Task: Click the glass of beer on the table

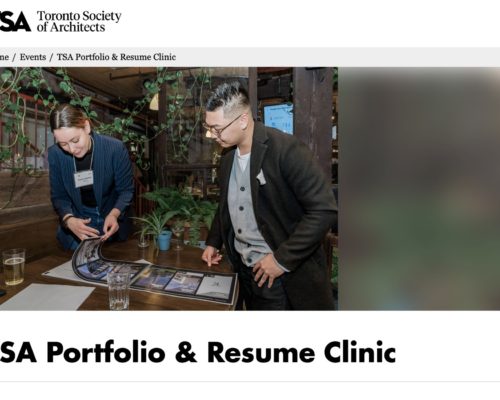Action: pos(14,267)
